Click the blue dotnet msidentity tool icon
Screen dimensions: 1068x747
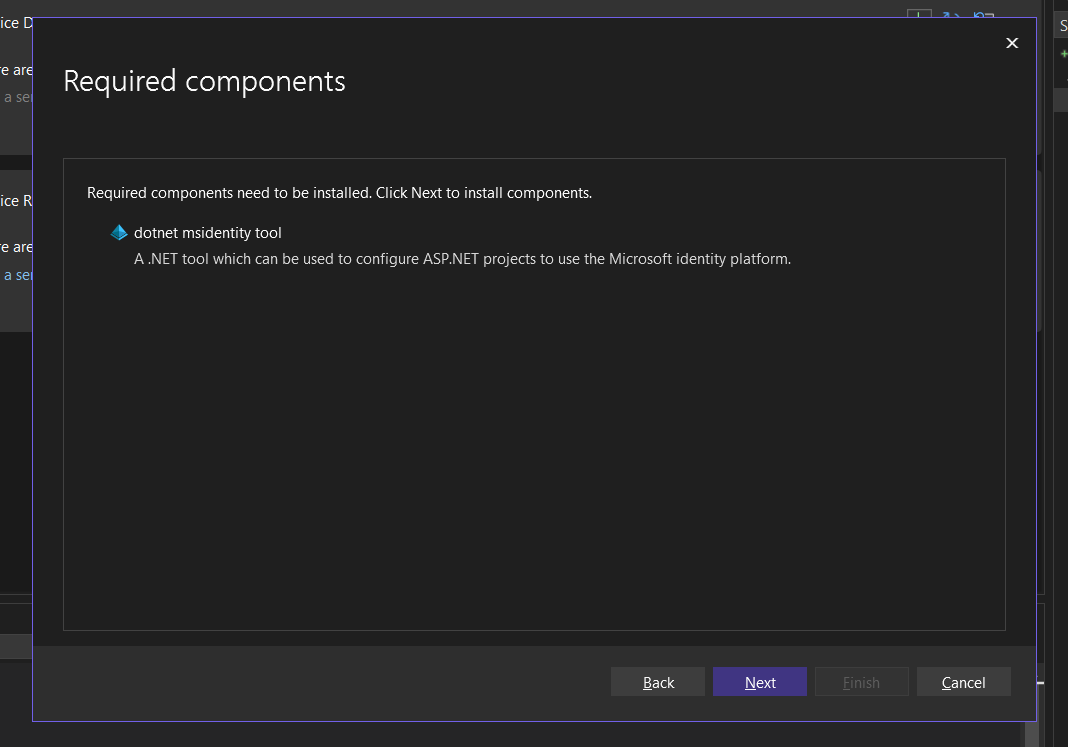[x=119, y=233]
